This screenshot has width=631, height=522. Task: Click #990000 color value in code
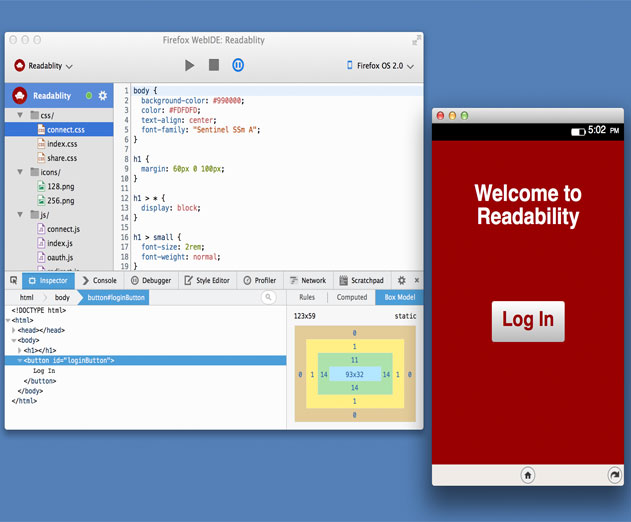click(x=227, y=101)
